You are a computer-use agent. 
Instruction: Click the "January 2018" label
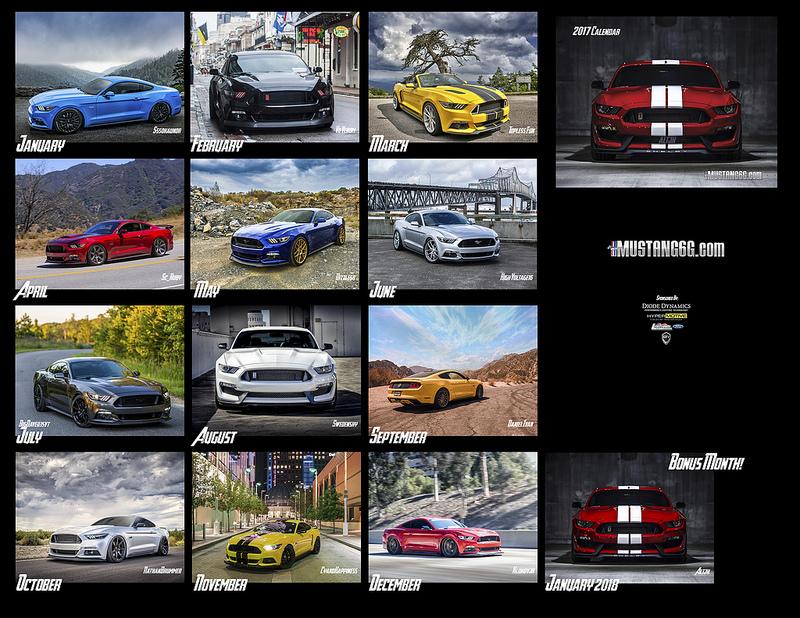[582, 584]
